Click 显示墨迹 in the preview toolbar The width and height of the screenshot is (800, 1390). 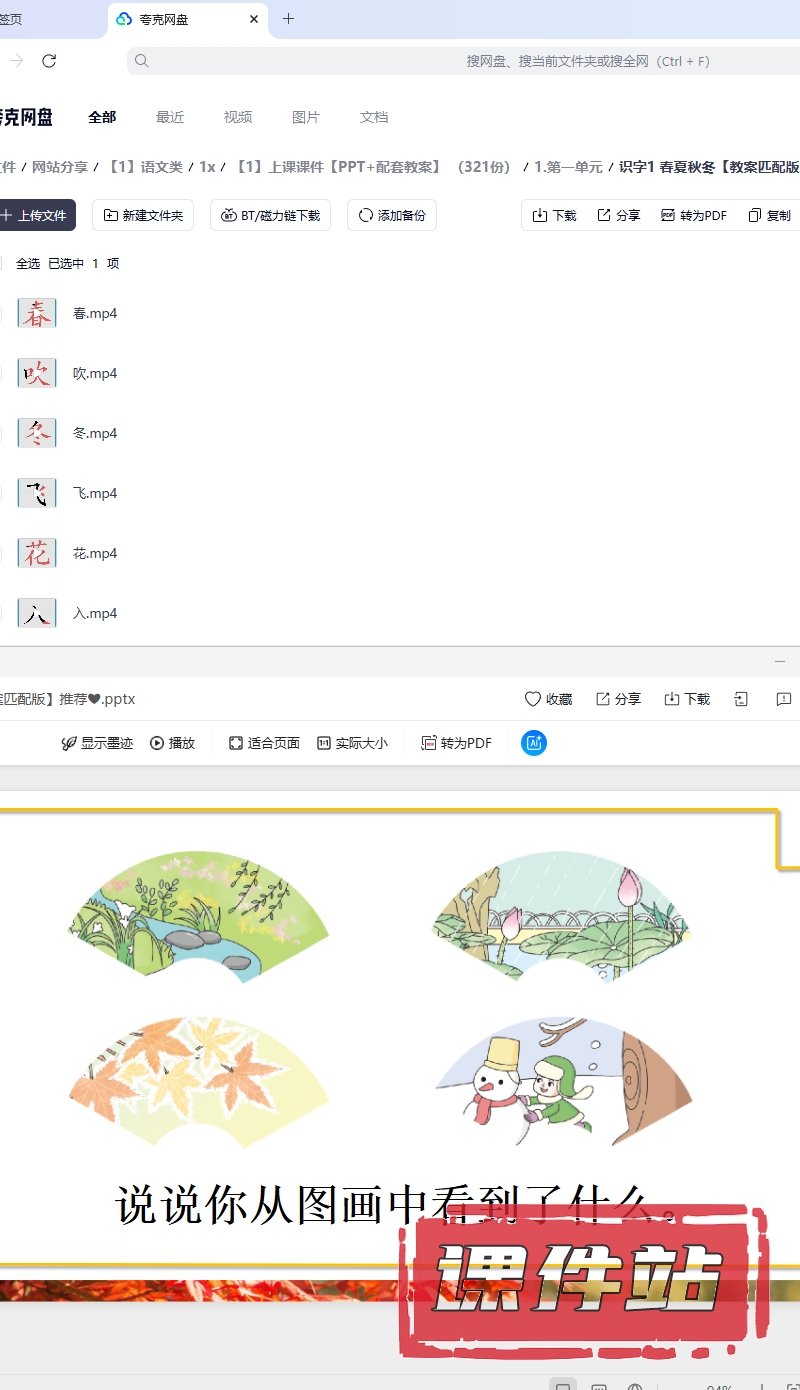pos(97,743)
